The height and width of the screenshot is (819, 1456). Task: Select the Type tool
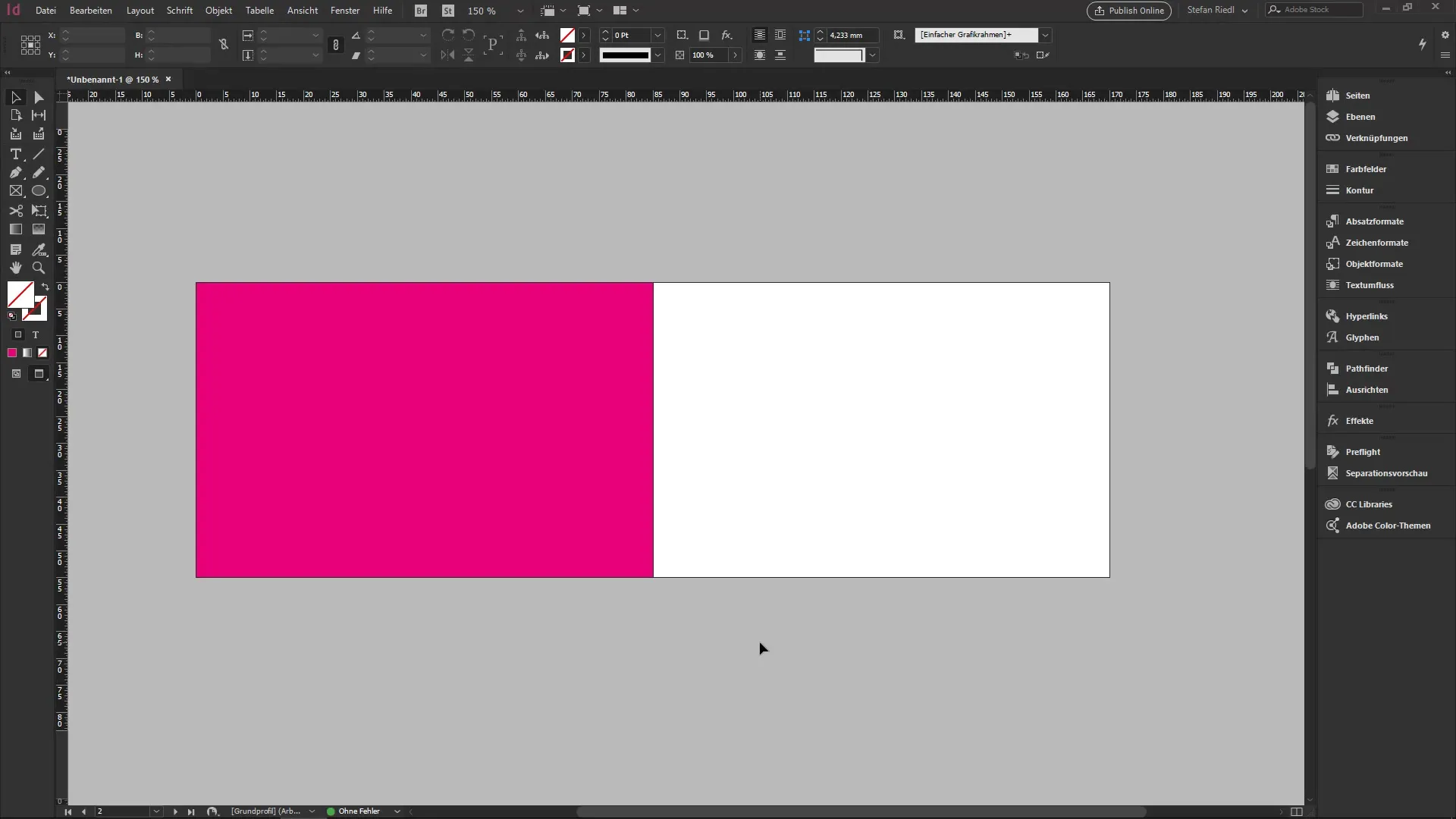click(x=15, y=154)
